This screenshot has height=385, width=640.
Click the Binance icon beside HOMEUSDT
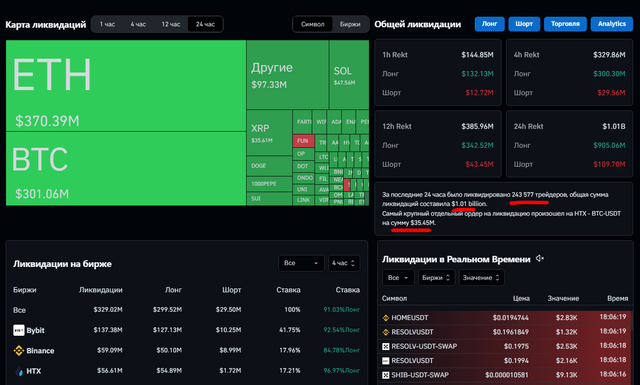(386, 318)
